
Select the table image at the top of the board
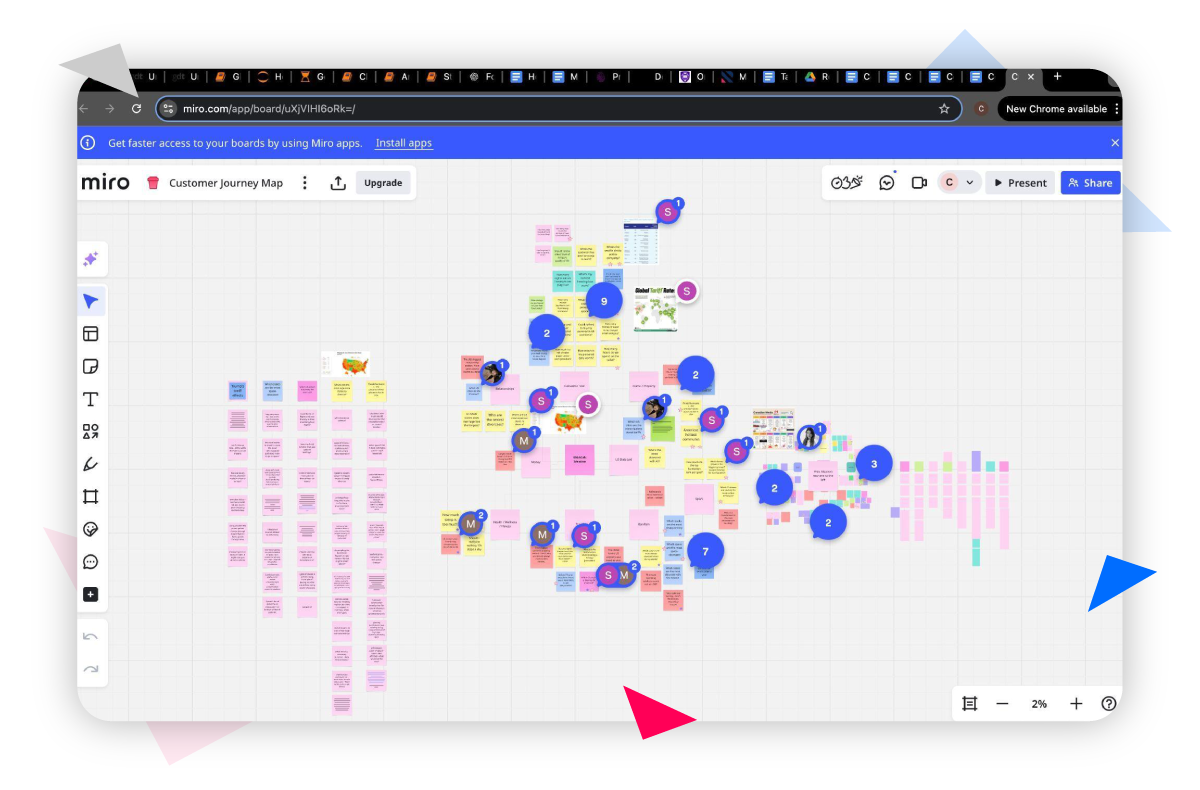pos(641,243)
